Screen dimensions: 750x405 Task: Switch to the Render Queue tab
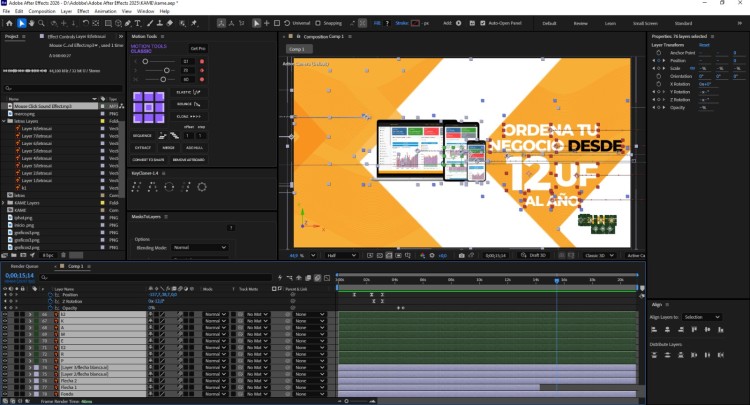[x=24, y=266]
